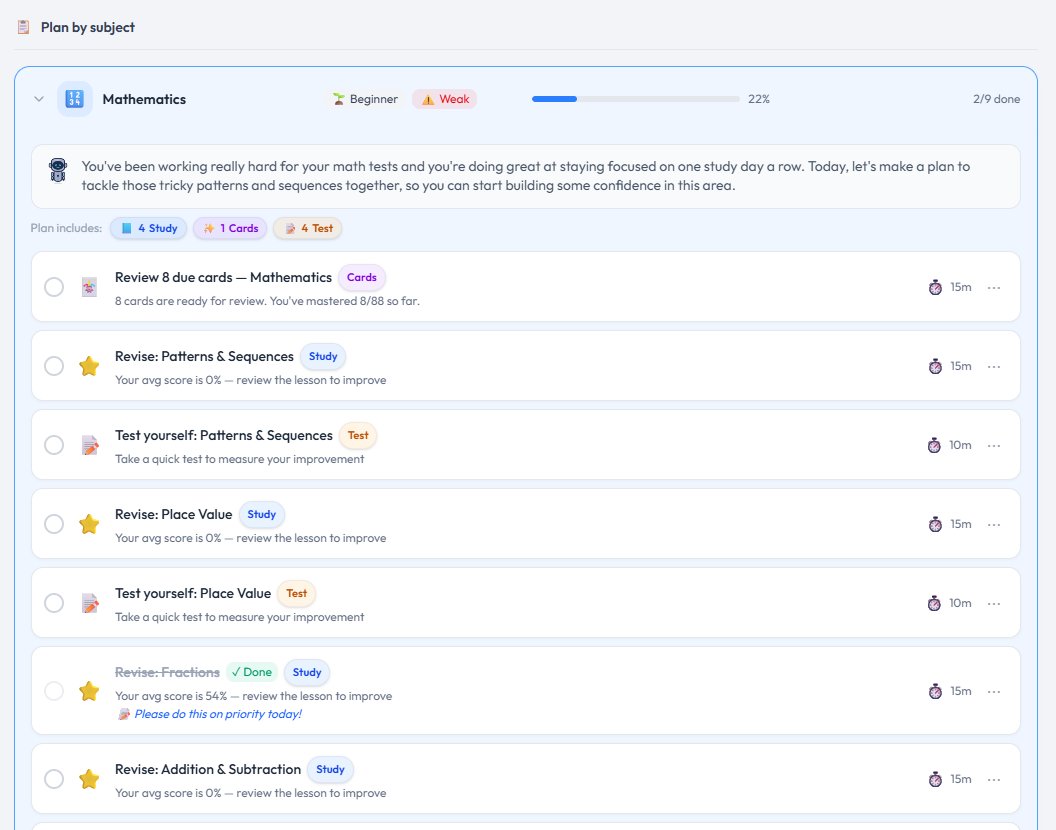
Task: Open more options for Revise: Patterns & Sequences
Action: coord(994,366)
